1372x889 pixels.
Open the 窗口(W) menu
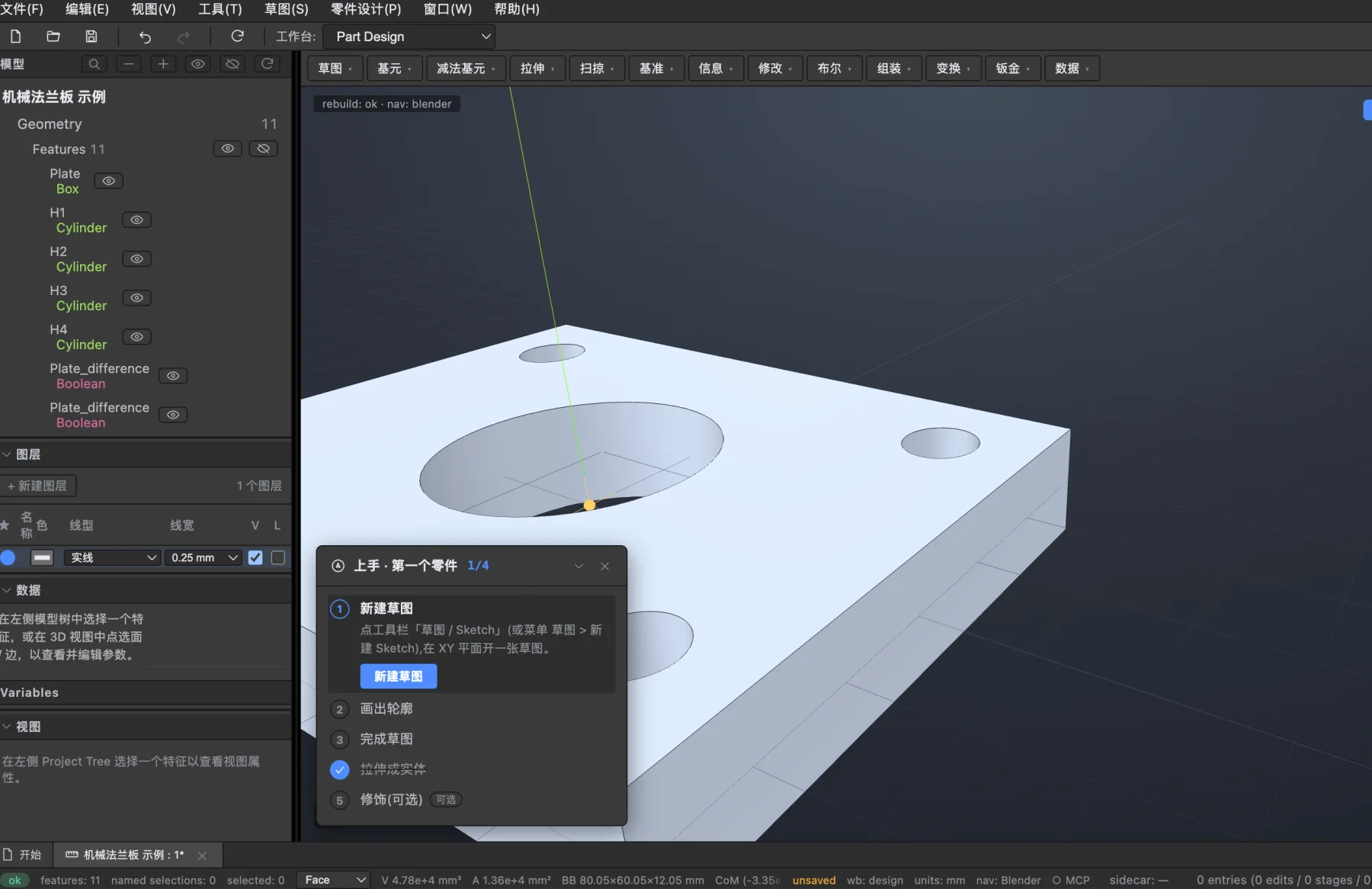click(x=447, y=9)
